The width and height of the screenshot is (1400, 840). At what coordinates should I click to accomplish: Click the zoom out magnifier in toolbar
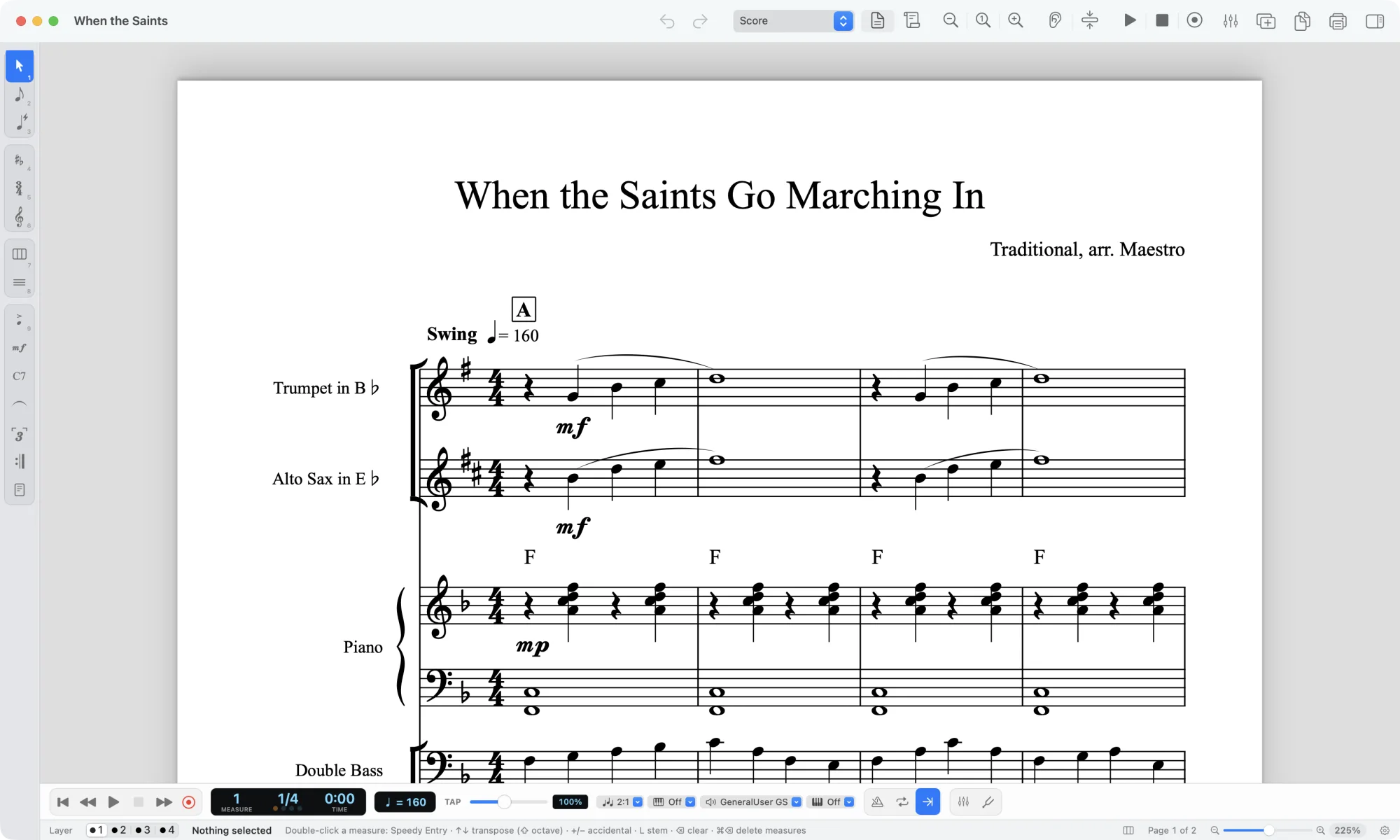[950, 21]
